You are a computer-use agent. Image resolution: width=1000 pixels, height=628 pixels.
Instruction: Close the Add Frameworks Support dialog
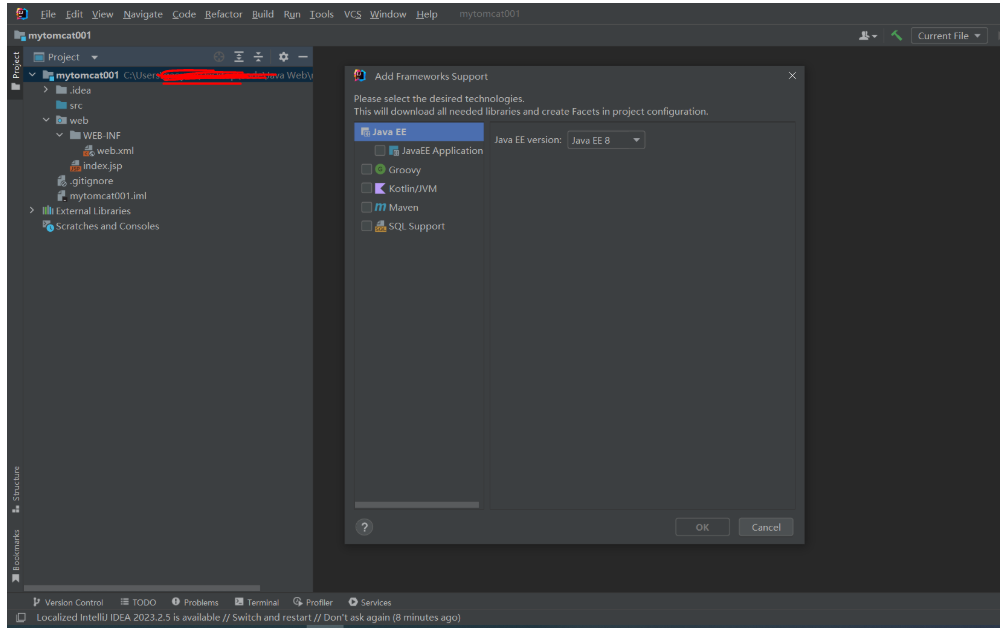click(x=792, y=75)
